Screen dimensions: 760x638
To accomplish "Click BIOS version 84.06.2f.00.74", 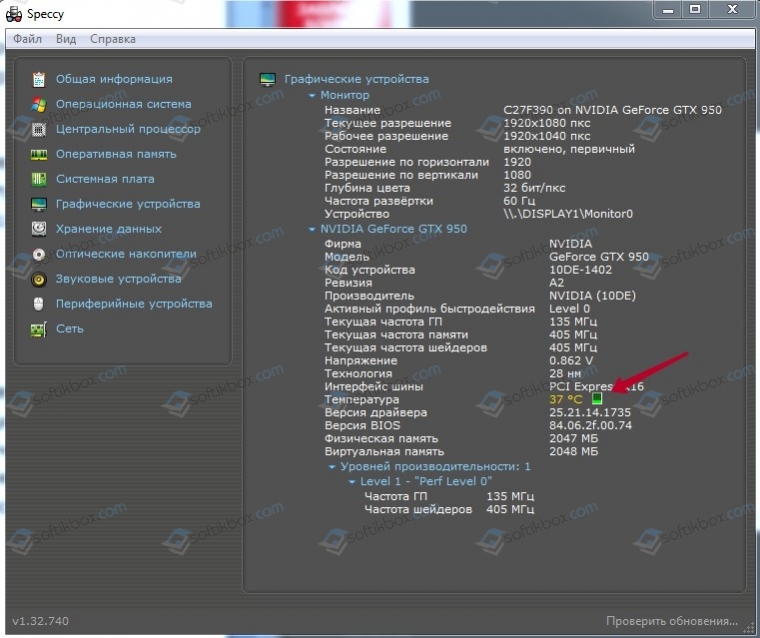I will tap(590, 426).
